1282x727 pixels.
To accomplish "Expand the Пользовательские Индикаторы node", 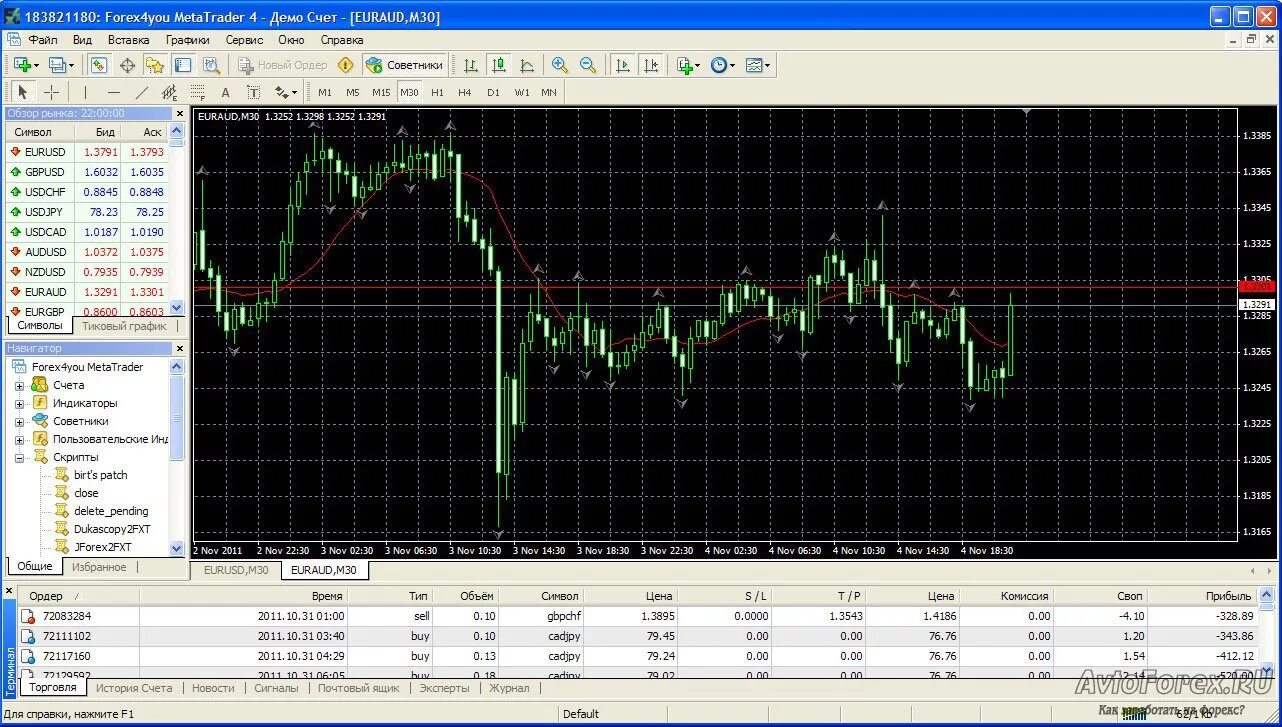I will coord(19,439).
